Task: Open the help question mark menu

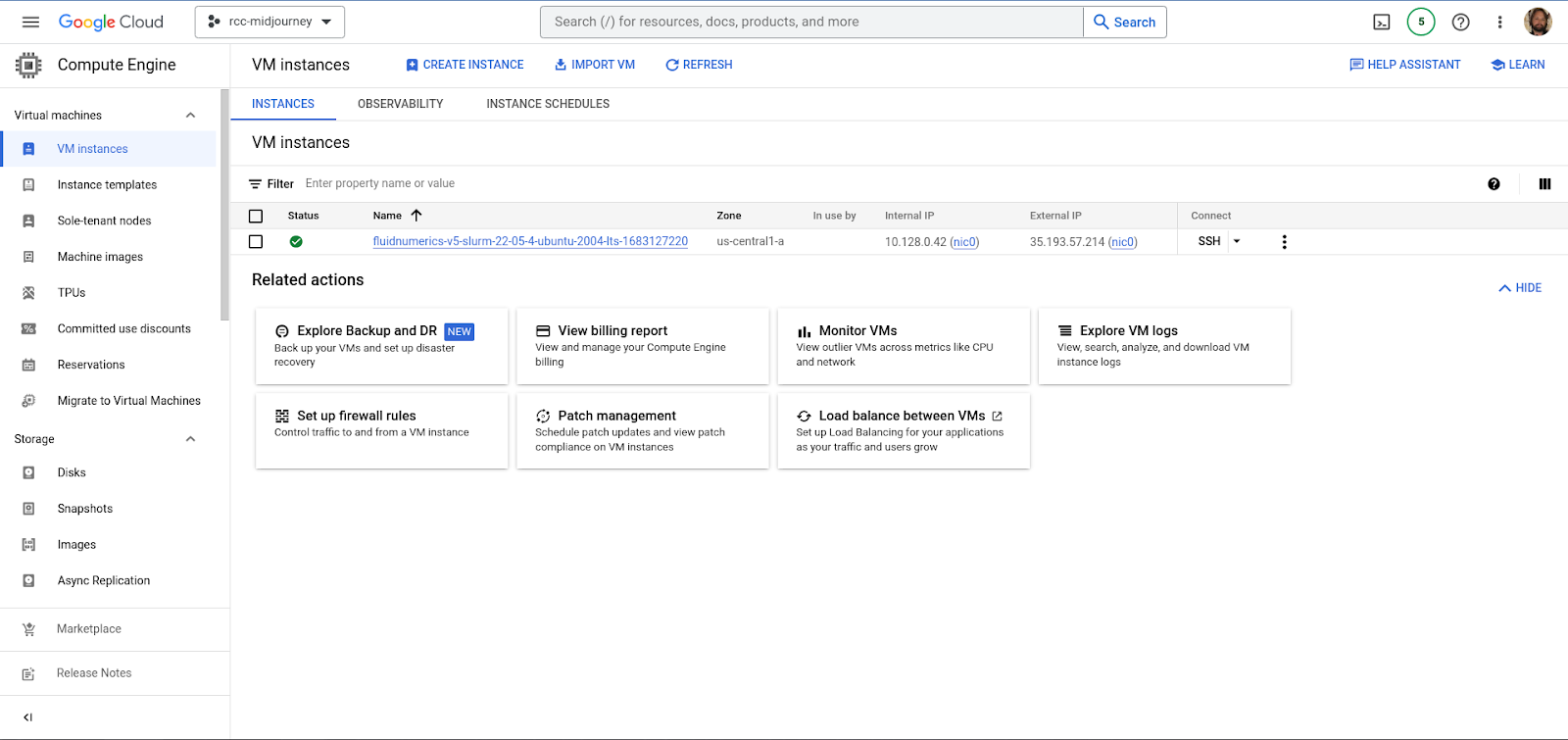Action: tap(1460, 22)
